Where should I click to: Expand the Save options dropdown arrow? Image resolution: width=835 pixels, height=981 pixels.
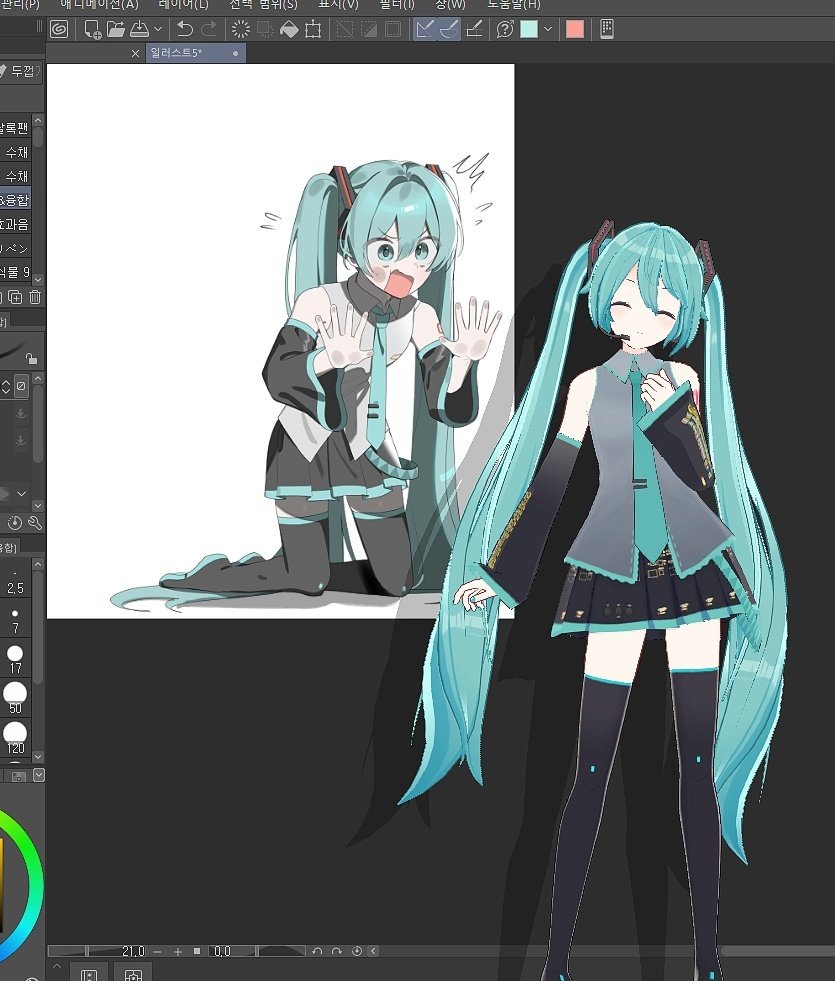(x=158, y=29)
